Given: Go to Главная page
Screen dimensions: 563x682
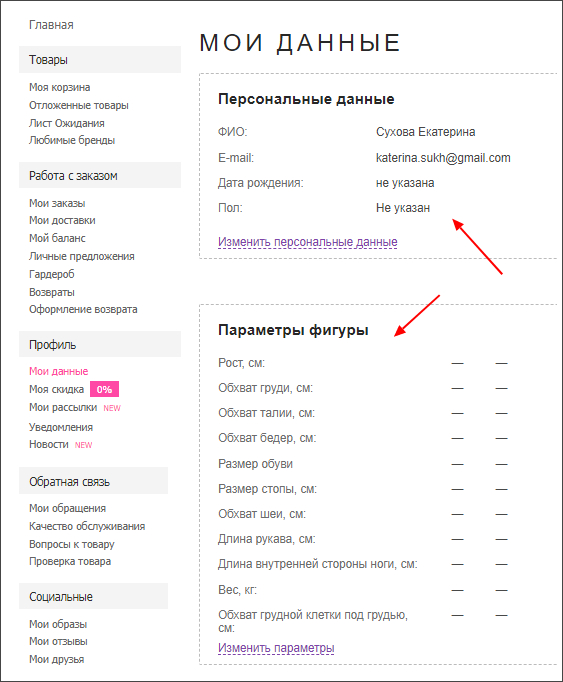Looking at the screenshot, I should click(51, 25).
